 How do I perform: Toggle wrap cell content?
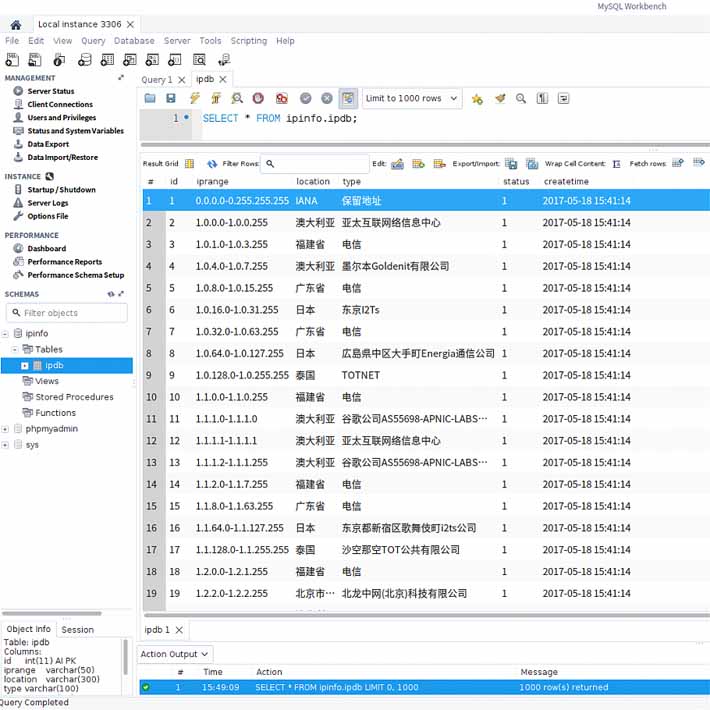[616, 164]
